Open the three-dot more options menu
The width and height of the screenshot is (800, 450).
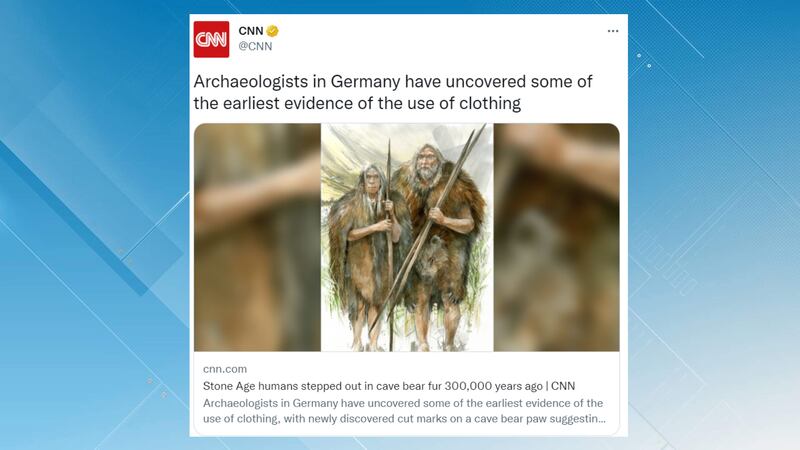pos(613,31)
